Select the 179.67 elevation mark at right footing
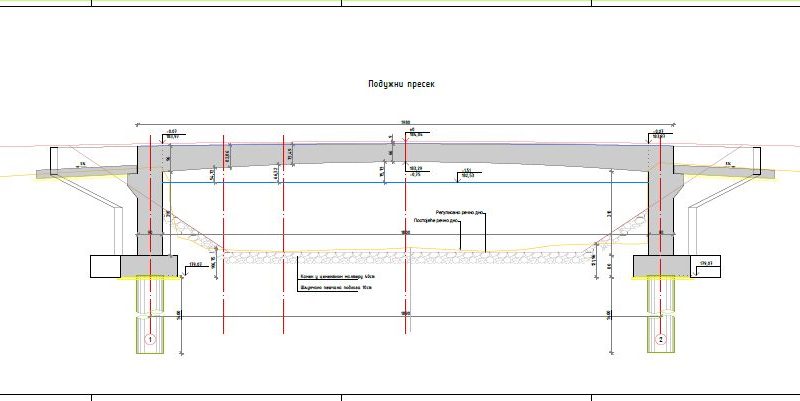Image resolution: width=800 pixels, height=401 pixels. click(706, 263)
